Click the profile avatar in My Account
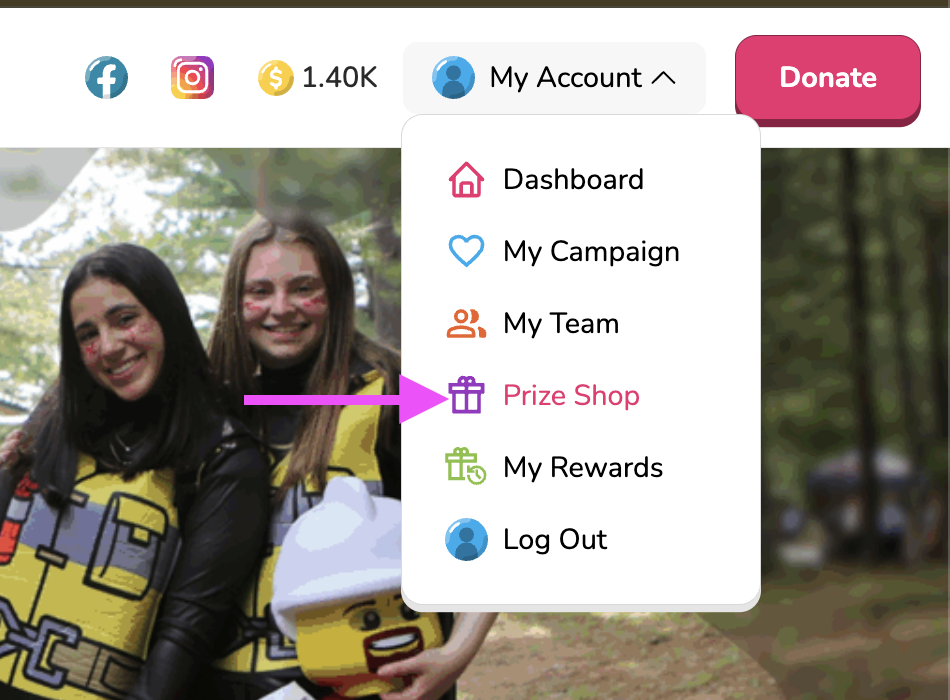This screenshot has height=700, width=950. coord(453,78)
